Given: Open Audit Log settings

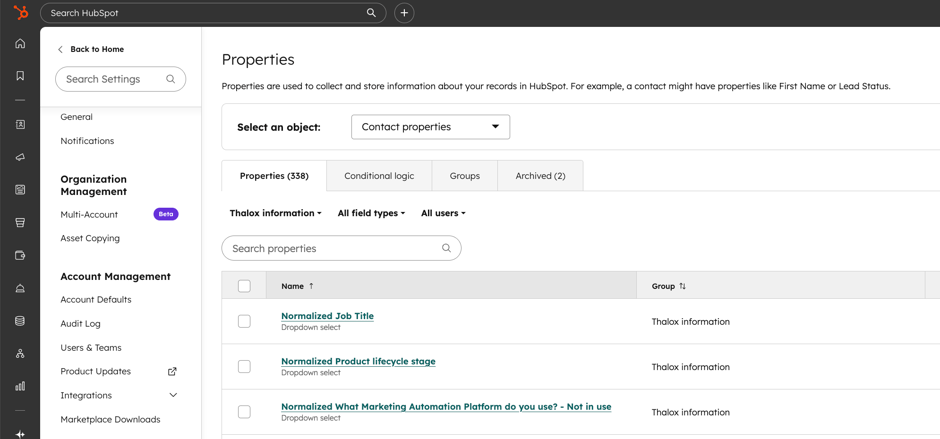Looking at the screenshot, I should point(80,323).
